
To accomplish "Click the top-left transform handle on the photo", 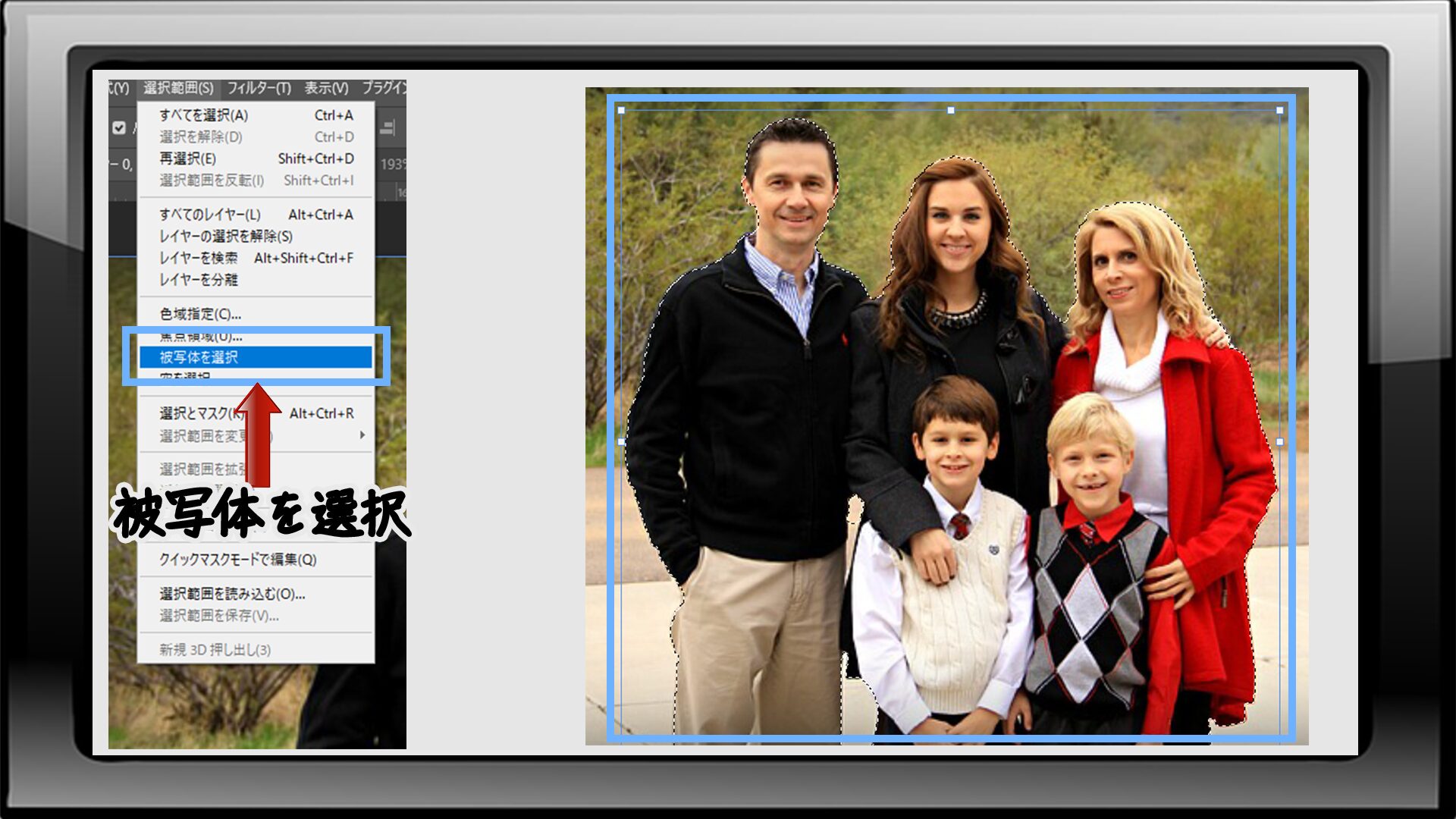I will (x=622, y=111).
